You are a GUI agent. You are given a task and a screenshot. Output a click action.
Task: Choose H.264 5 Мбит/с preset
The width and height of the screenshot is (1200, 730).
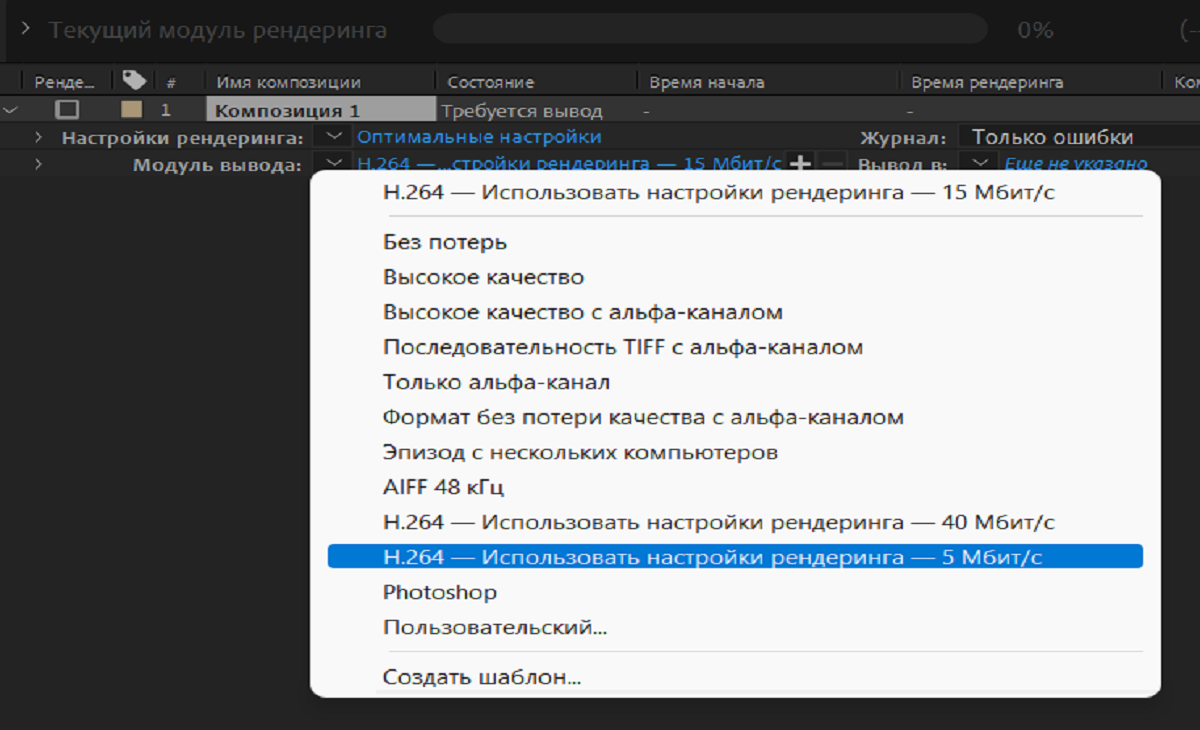712,557
